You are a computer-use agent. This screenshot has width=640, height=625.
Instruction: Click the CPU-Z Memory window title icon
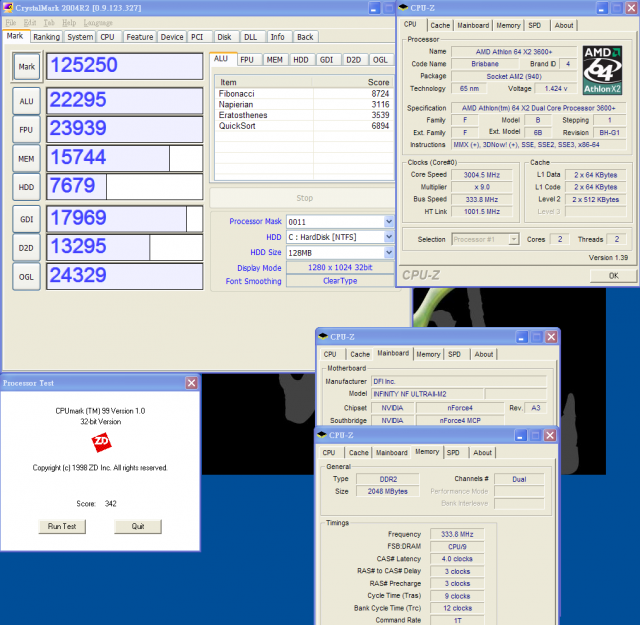pos(322,435)
